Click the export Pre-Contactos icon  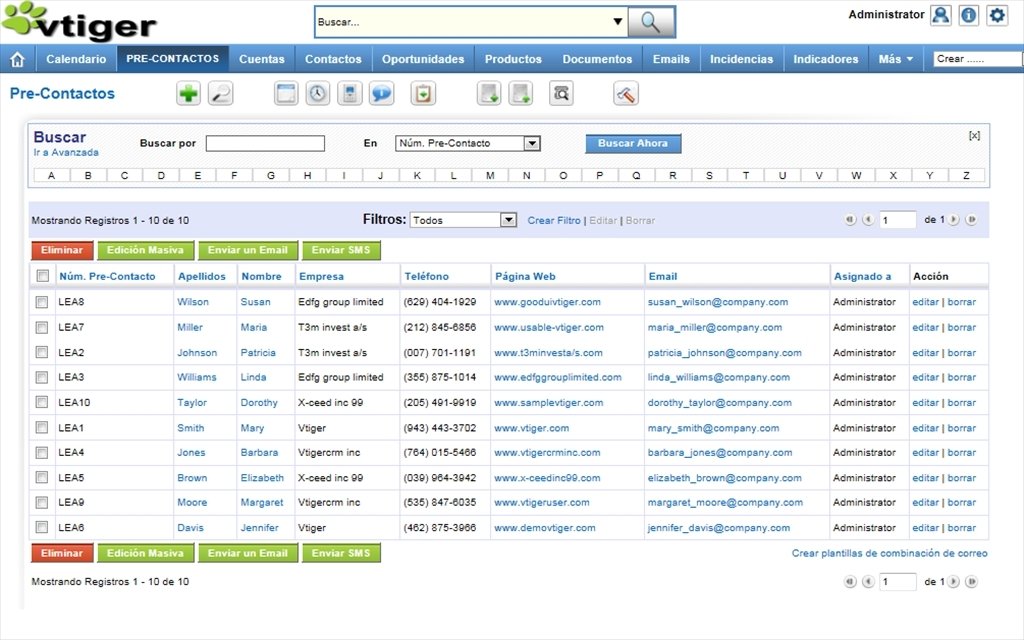coord(521,93)
